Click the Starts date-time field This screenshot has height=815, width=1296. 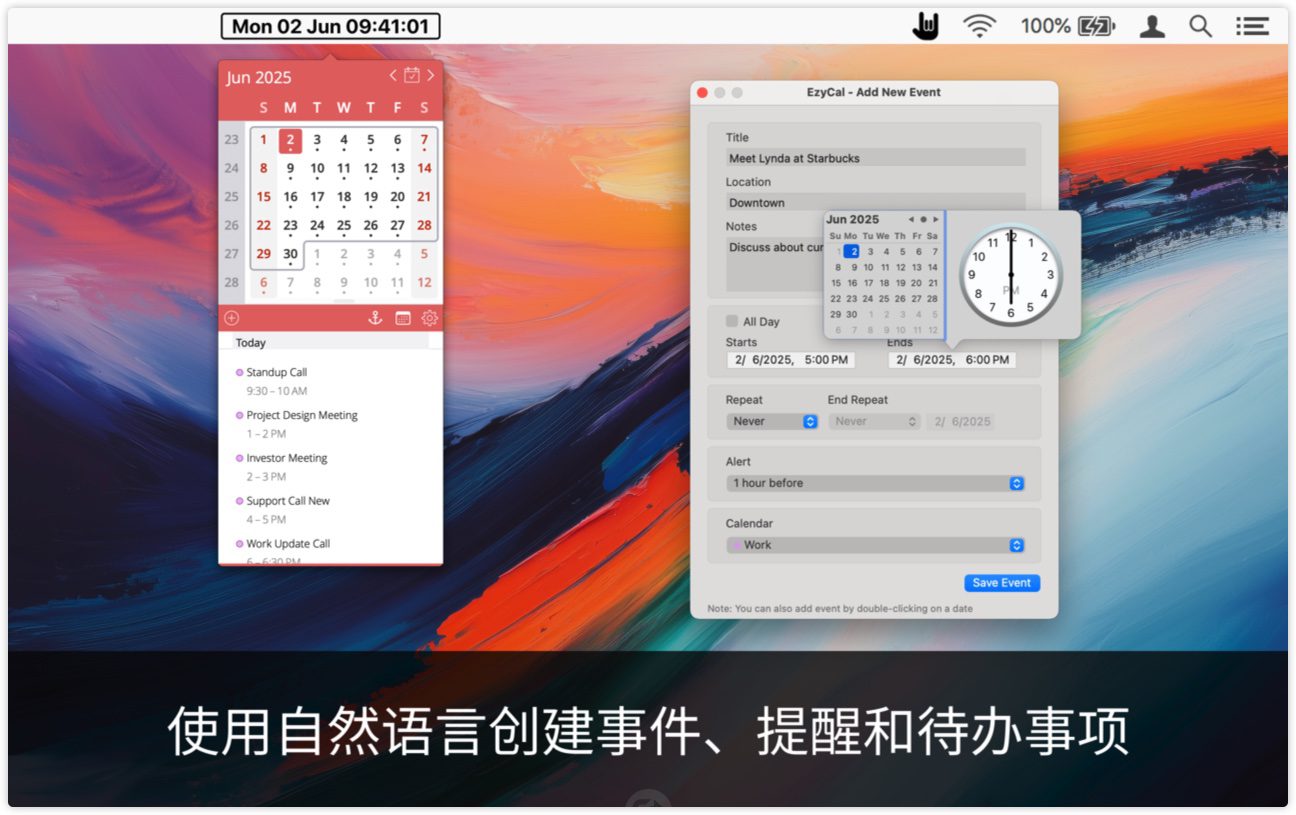pos(790,360)
